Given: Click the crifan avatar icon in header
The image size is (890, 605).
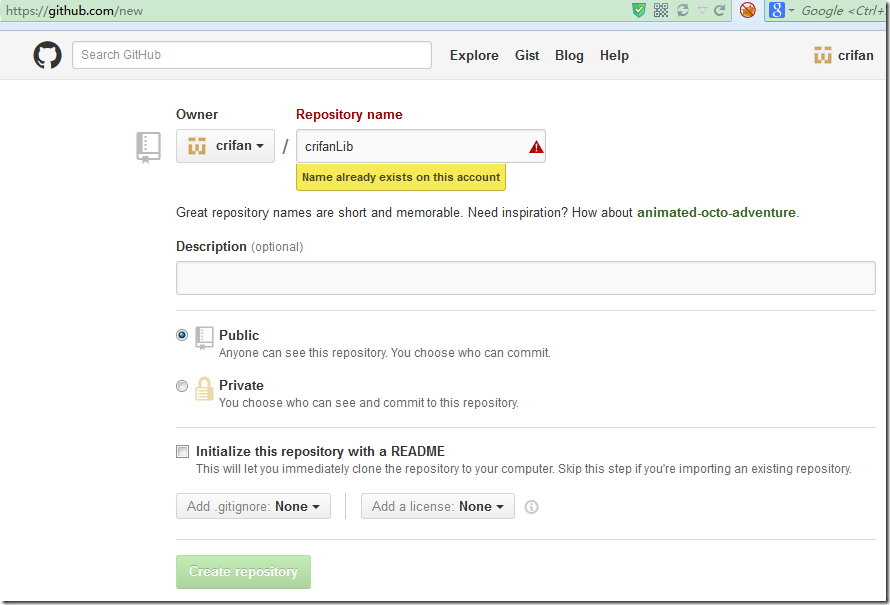Looking at the screenshot, I should (x=822, y=55).
